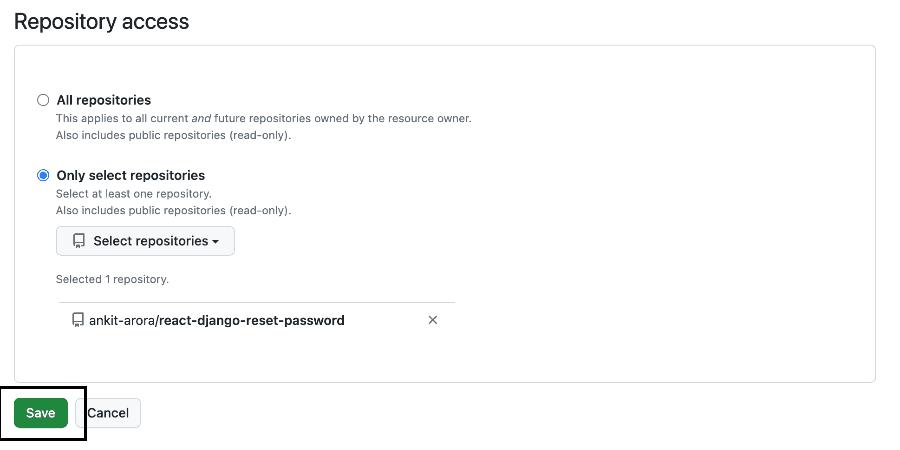The width and height of the screenshot is (900, 450).
Task: Click the "Select at least one repository." hint
Action: point(134,193)
